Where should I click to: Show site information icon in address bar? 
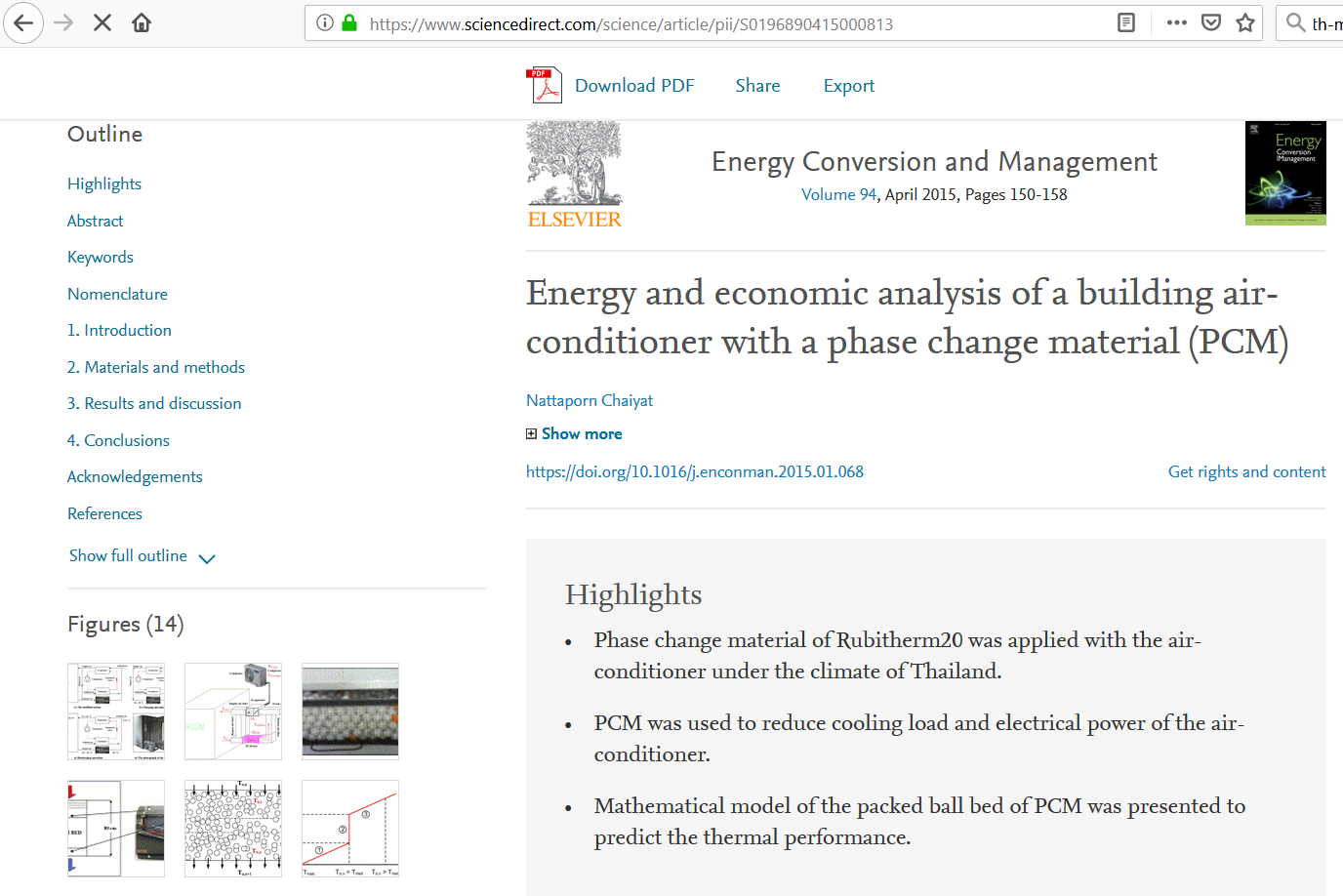point(325,22)
